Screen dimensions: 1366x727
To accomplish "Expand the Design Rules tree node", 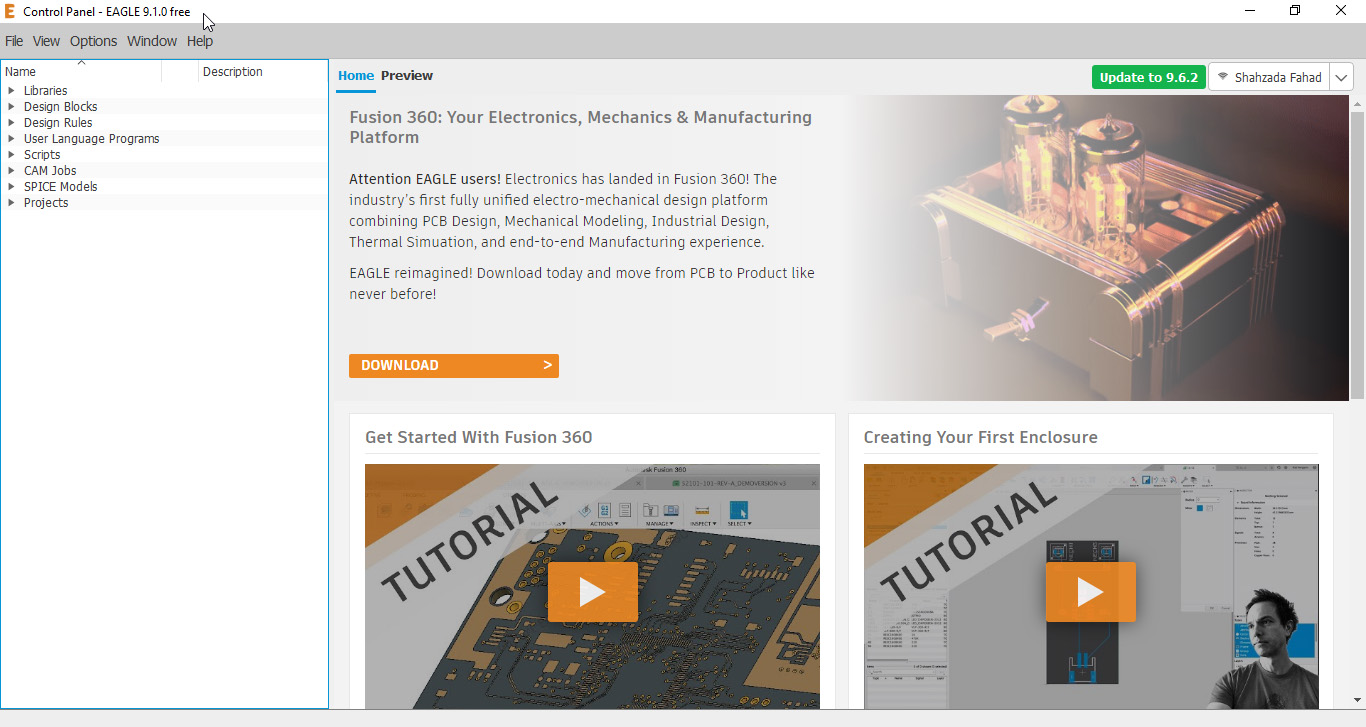I will (11, 123).
